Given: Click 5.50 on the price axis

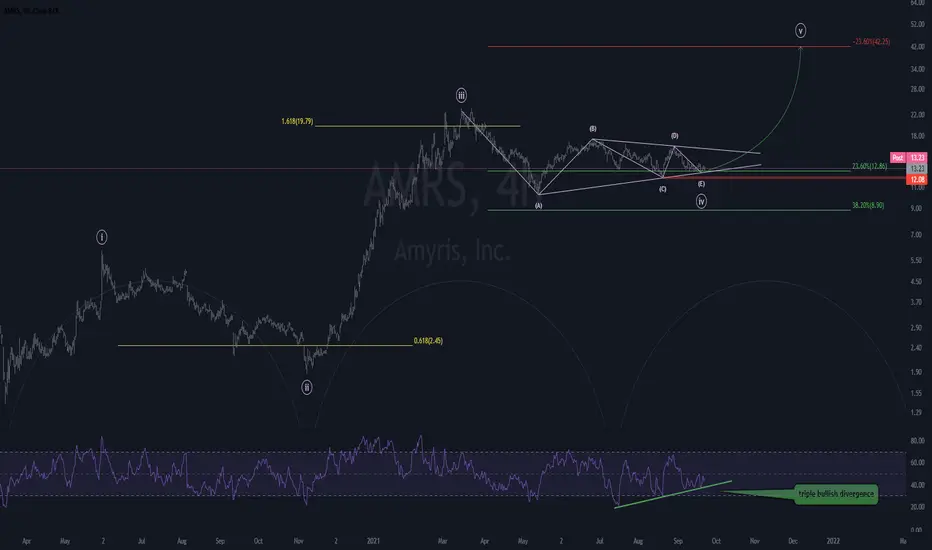Looking at the screenshot, I should point(917,260).
